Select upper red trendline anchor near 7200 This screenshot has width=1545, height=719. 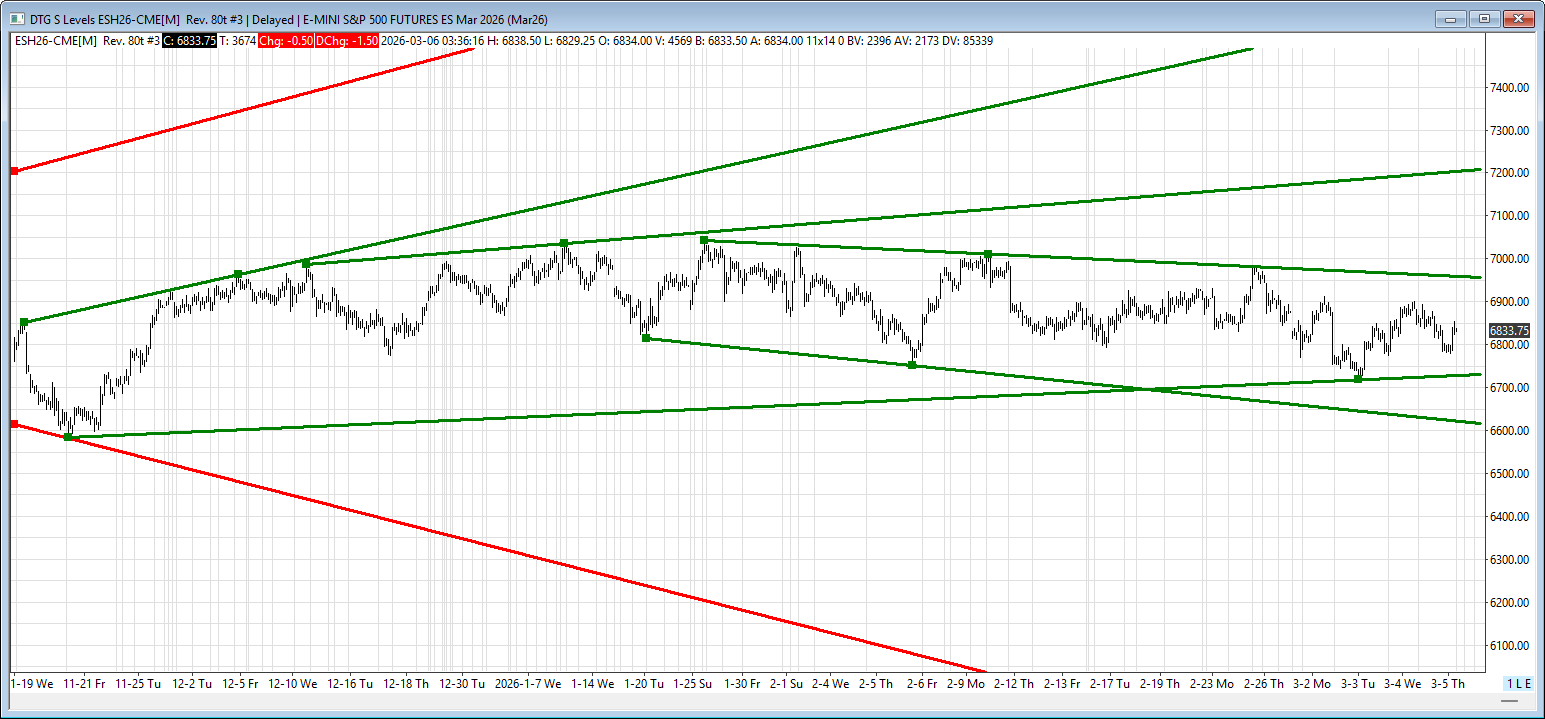click(x=14, y=171)
